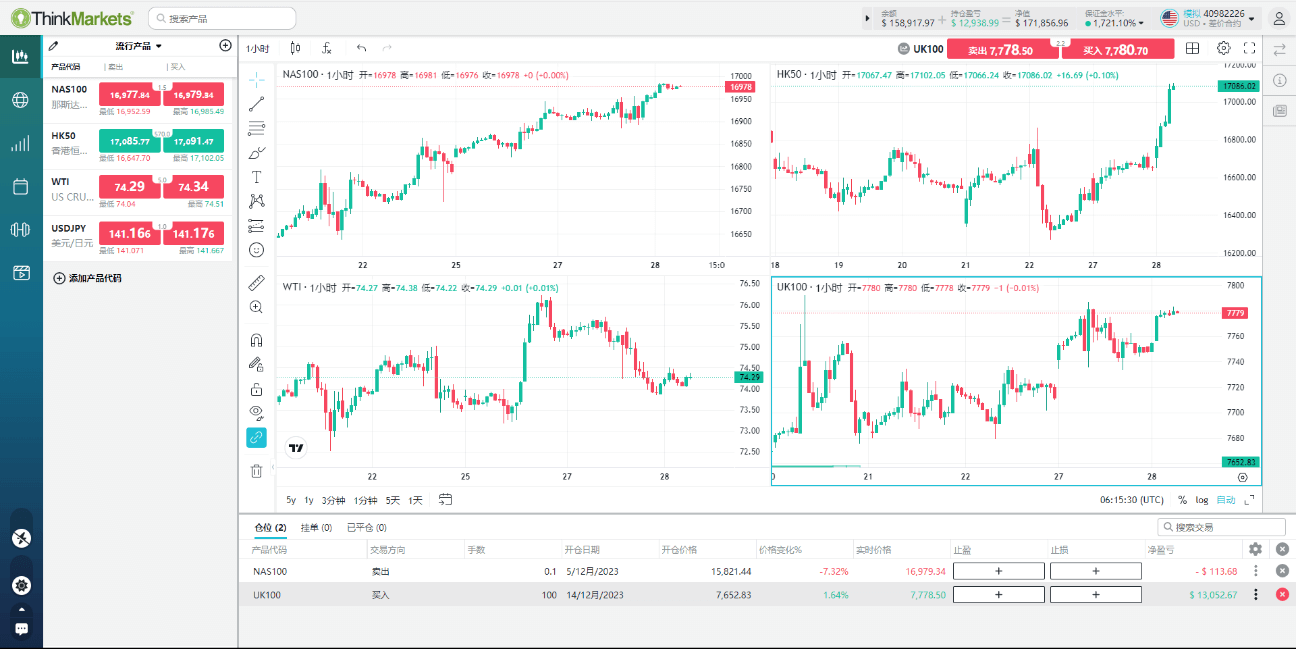Image resolution: width=1296 pixels, height=649 pixels.
Task: Click the pencil edit watchlist icon
Action: pos(54,46)
